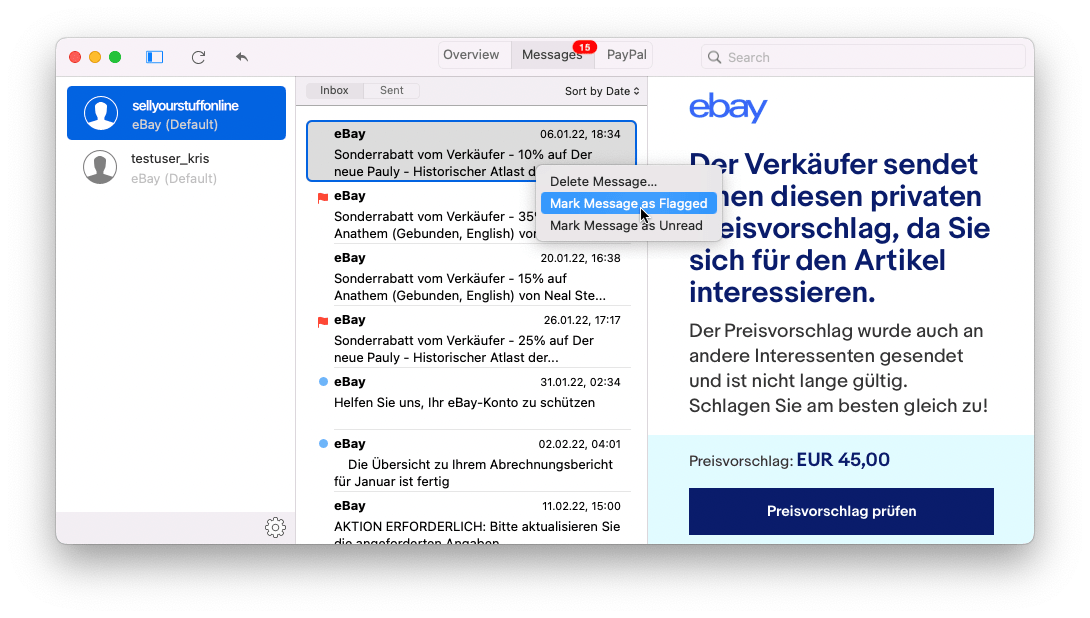Close the window with red button
The width and height of the screenshot is (1090, 618).
coord(75,57)
